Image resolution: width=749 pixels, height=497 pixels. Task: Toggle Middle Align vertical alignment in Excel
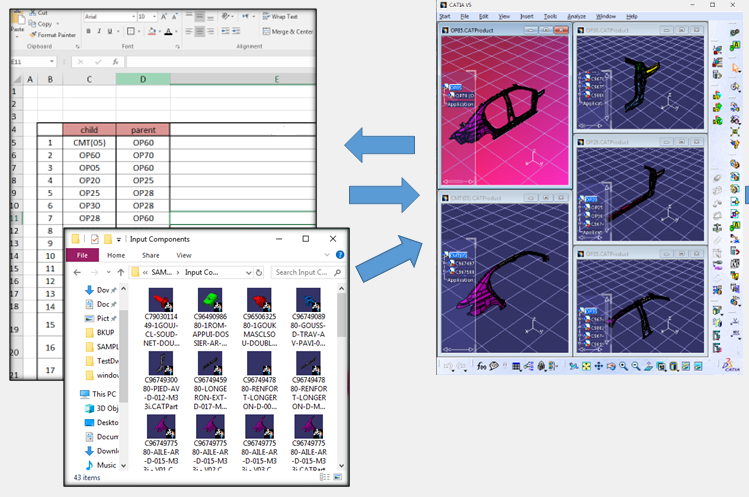(200, 17)
